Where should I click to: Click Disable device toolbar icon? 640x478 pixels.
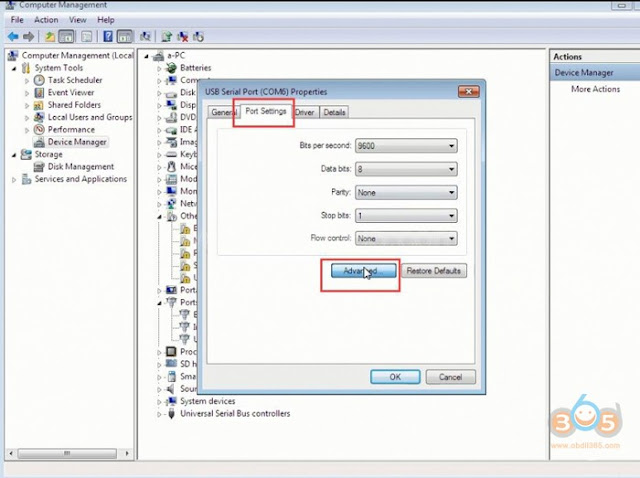[198, 37]
